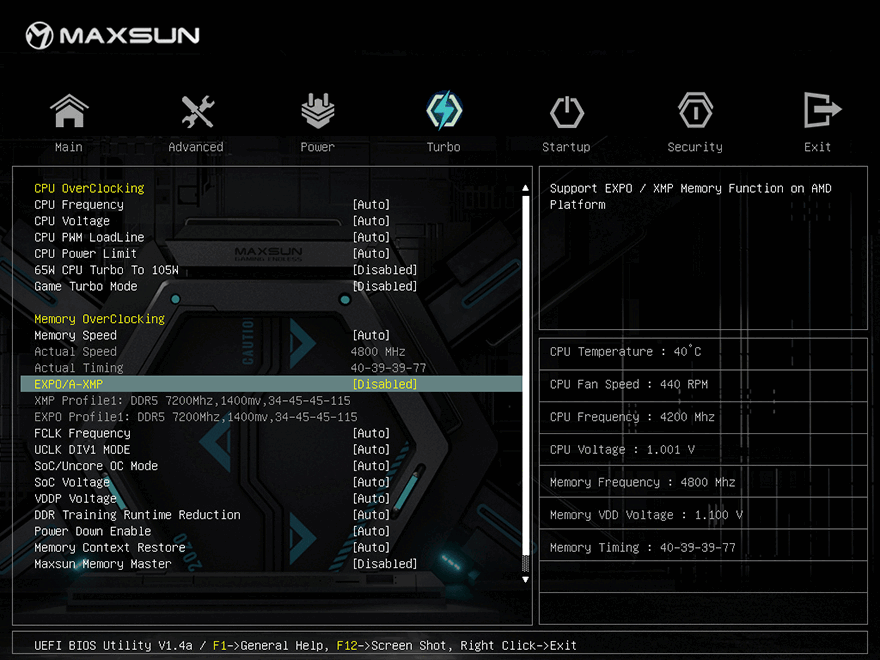Select the Power plug icon
Image resolution: width=880 pixels, height=660 pixels.
pyautogui.click(x=318, y=111)
